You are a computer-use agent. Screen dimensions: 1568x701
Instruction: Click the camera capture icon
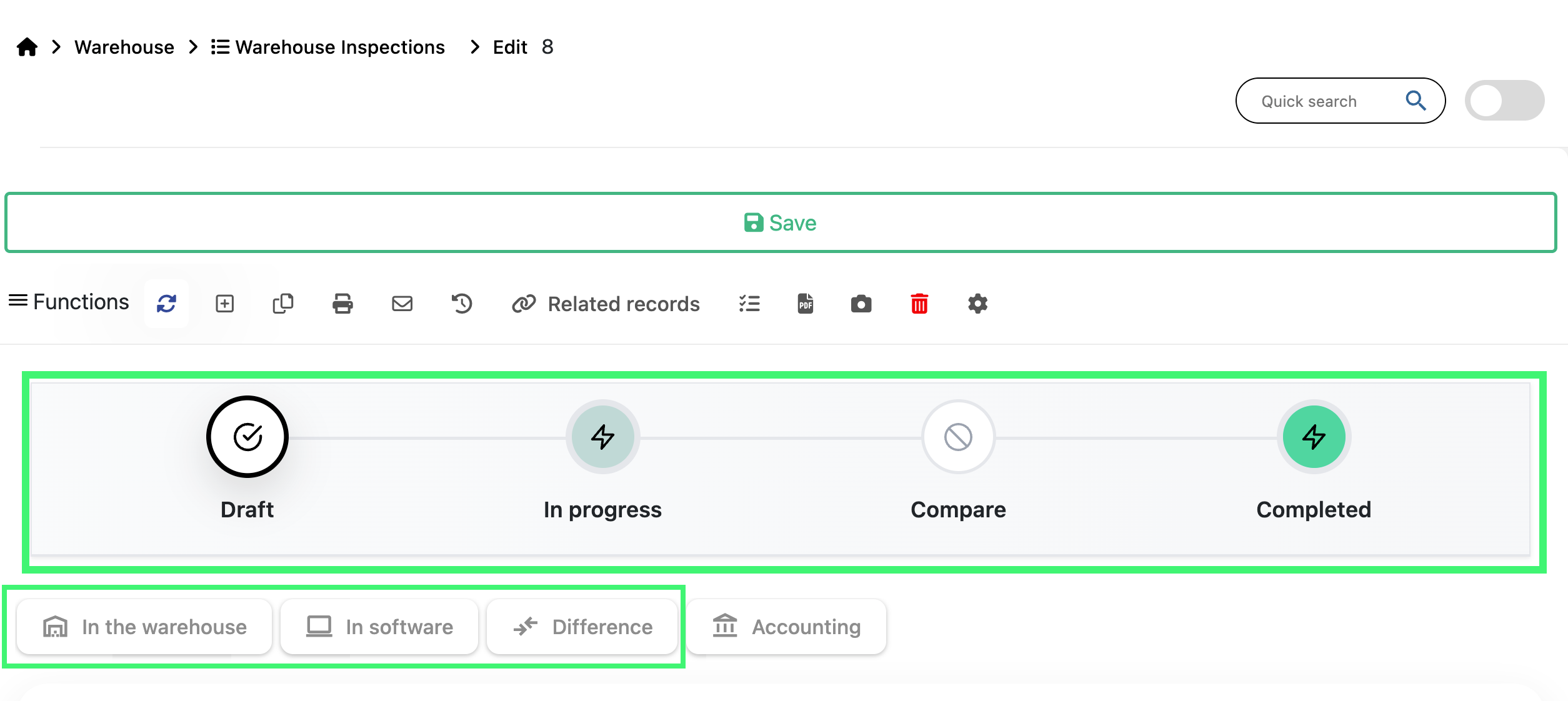tap(861, 304)
